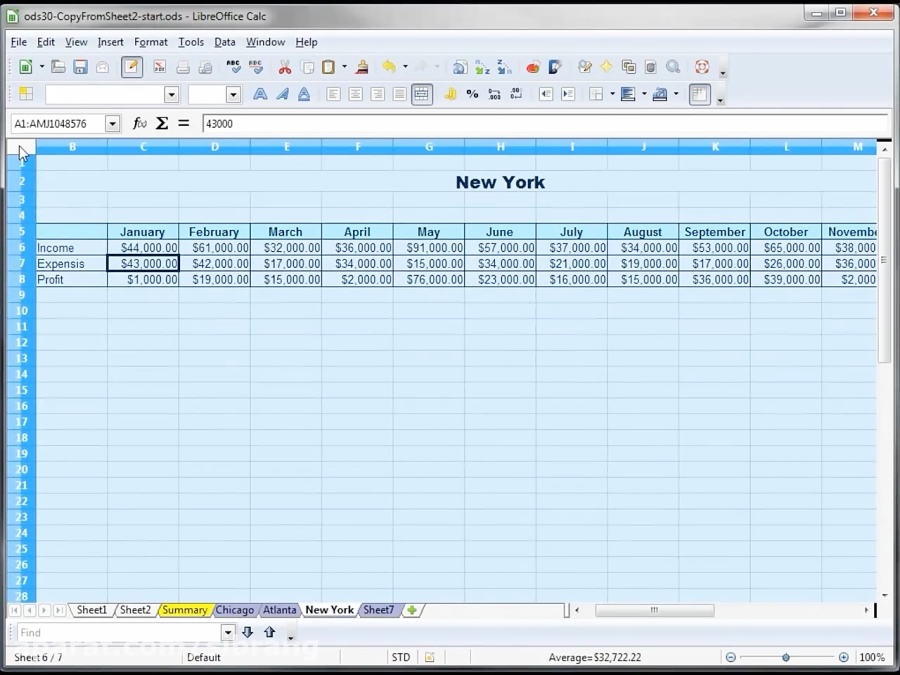Switch to the Chicago sheet tab

coord(234,610)
